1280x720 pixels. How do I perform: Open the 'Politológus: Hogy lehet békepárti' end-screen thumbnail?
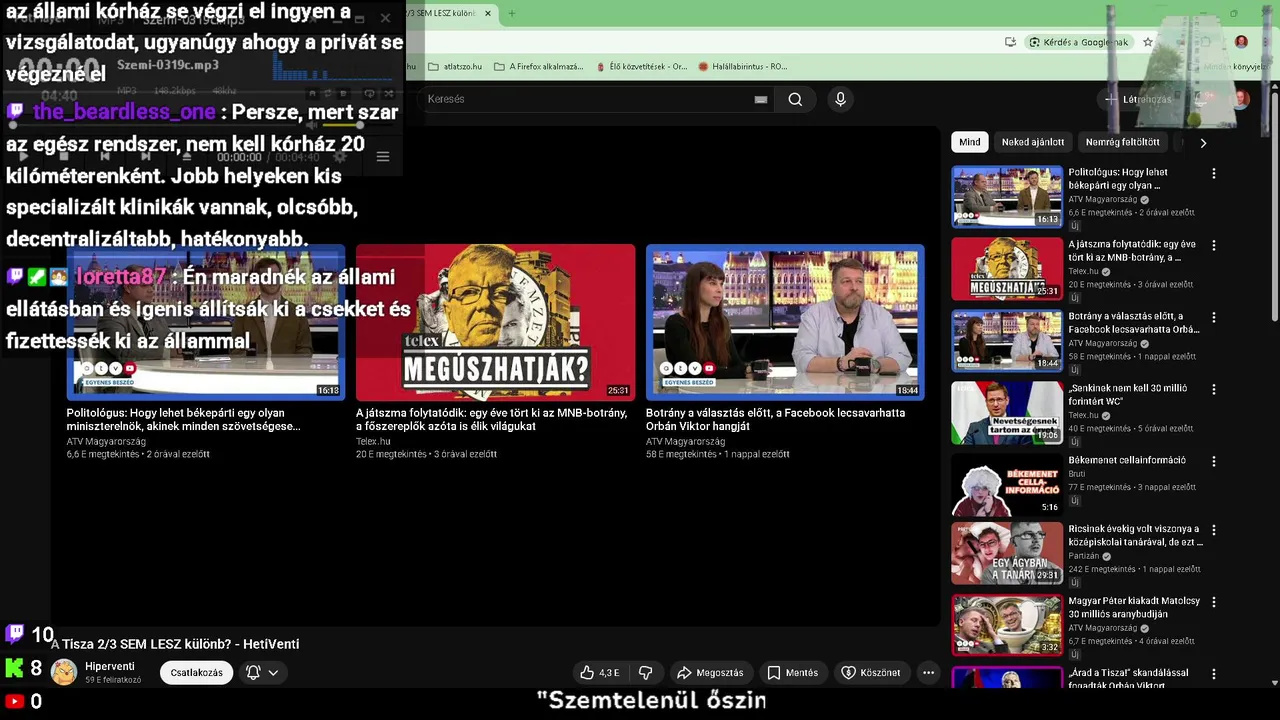(x=206, y=322)
